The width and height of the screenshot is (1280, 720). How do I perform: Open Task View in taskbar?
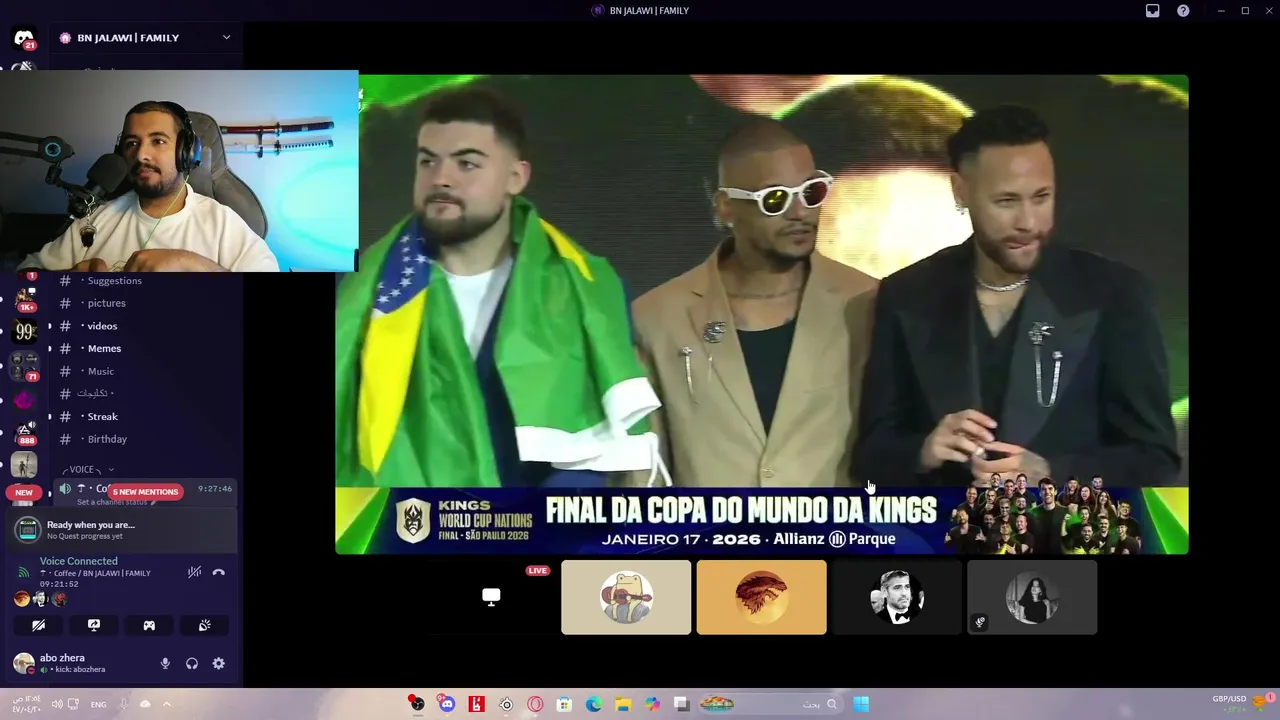(x=681, y=704)
